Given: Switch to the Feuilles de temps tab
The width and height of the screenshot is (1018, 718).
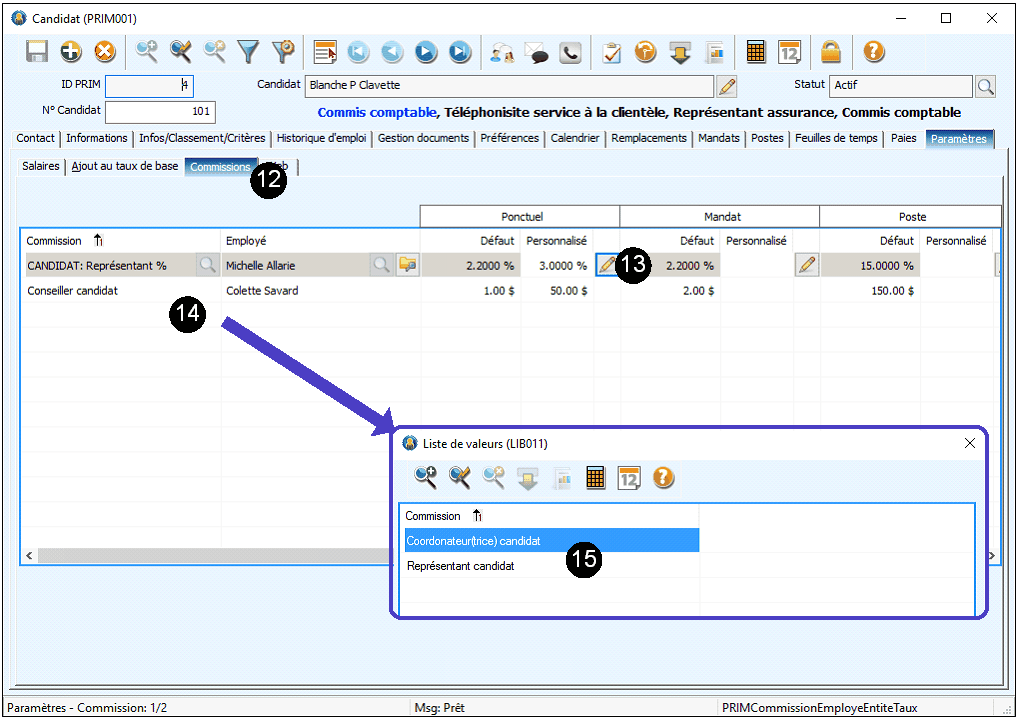Looking at the screenshot, I should pyautogui.click(x=836, y=138).
